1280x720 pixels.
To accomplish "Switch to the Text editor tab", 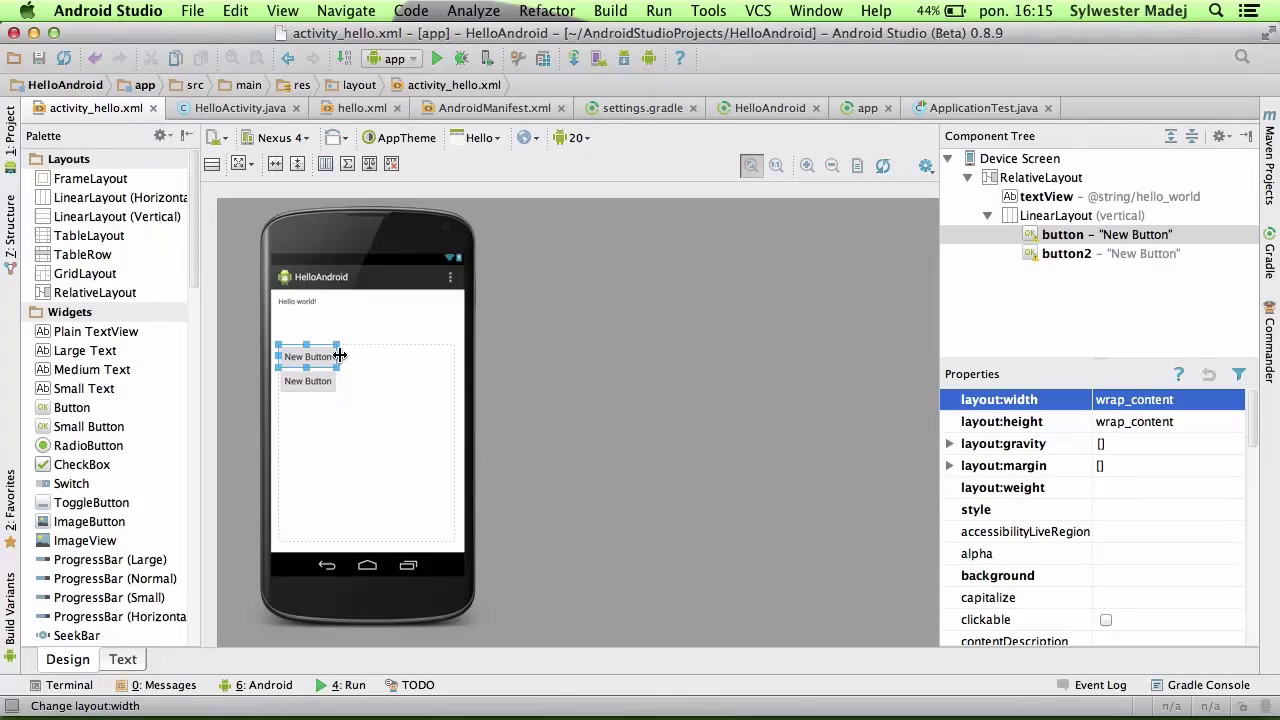I will point(123,659).
